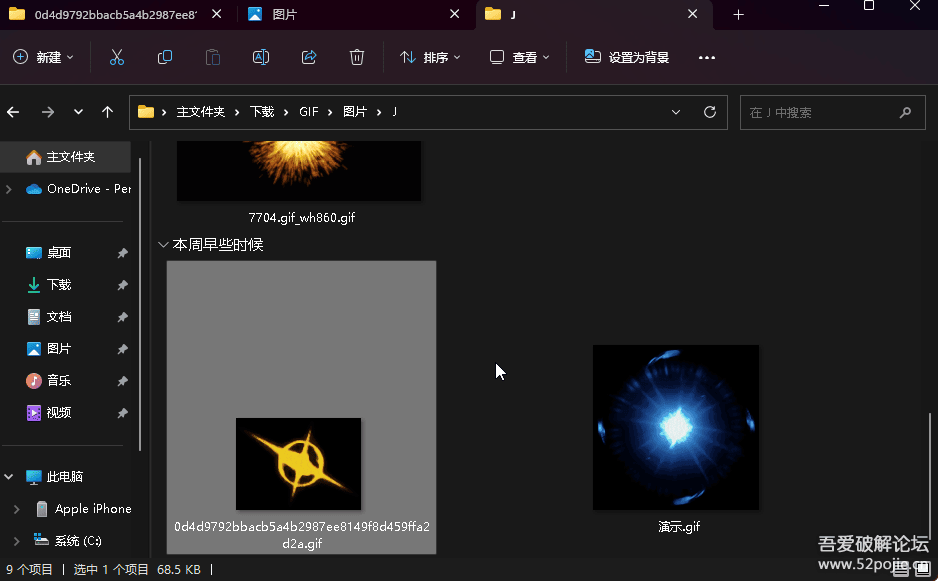
Task: Select the 0d4d9792...d2a.gif yellow star thumbnail
Action: pos(299,464)
